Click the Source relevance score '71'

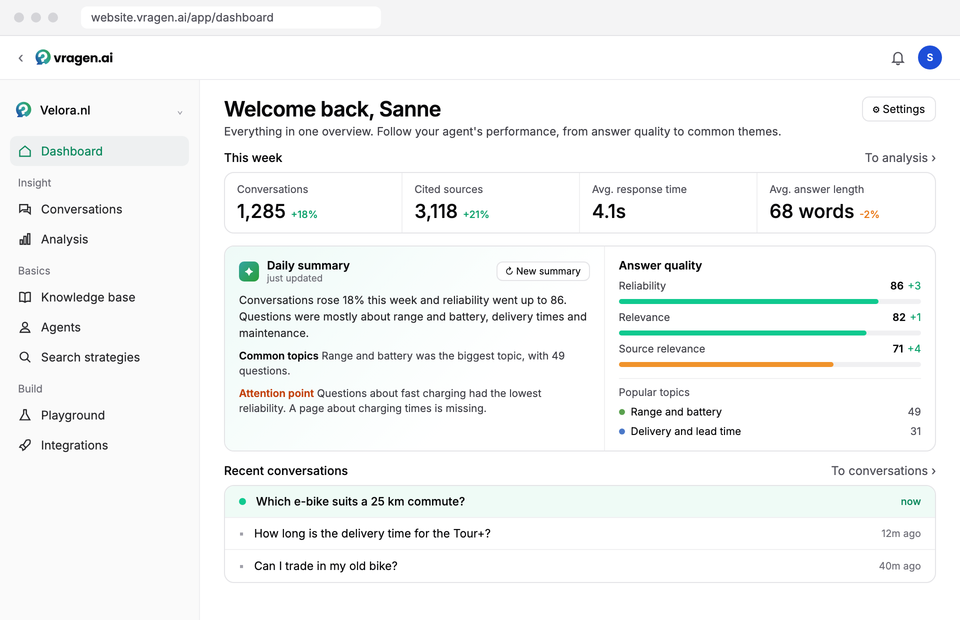[898, 349]
